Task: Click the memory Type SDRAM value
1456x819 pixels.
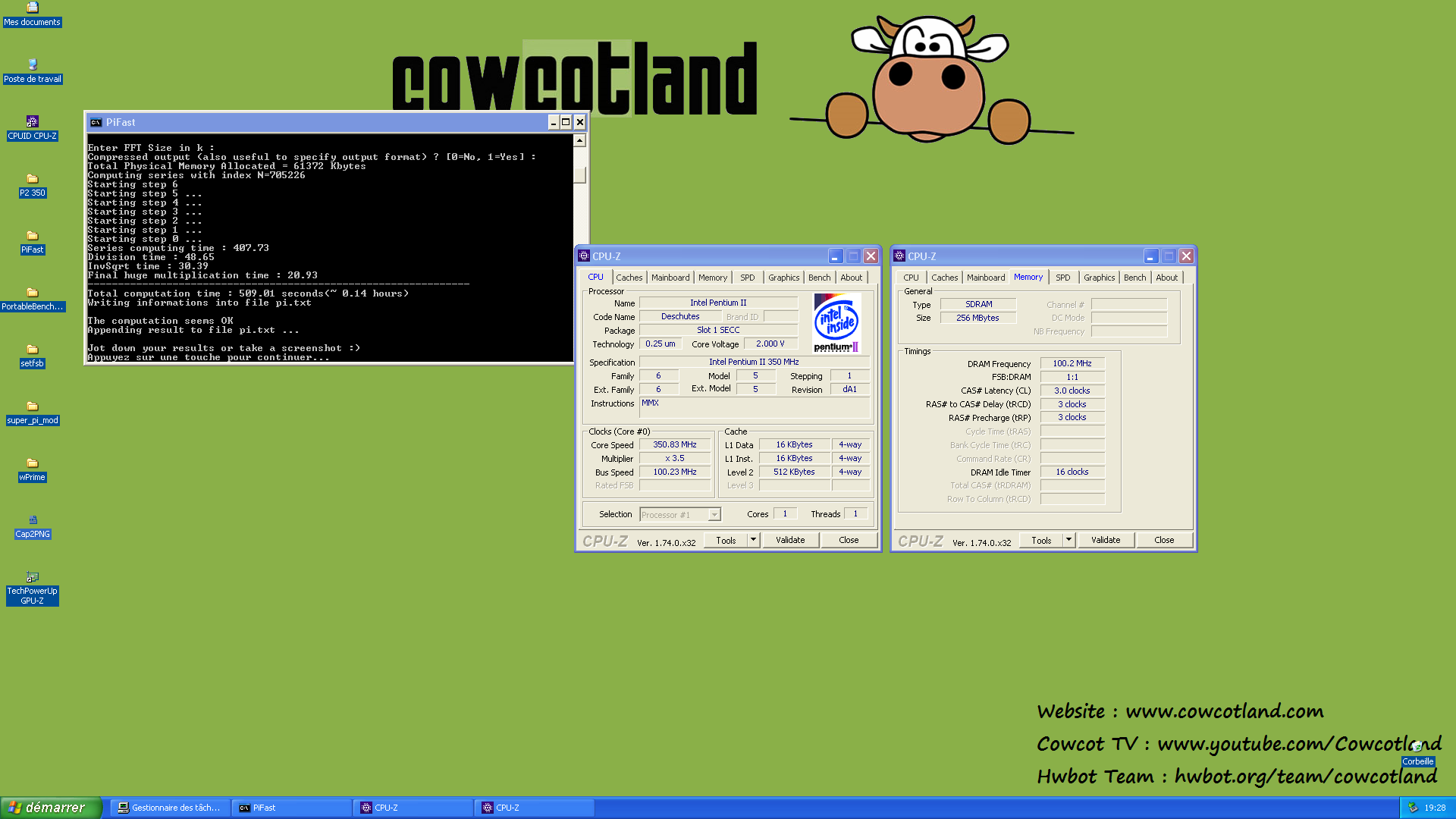Action: (x=978, y=304)
